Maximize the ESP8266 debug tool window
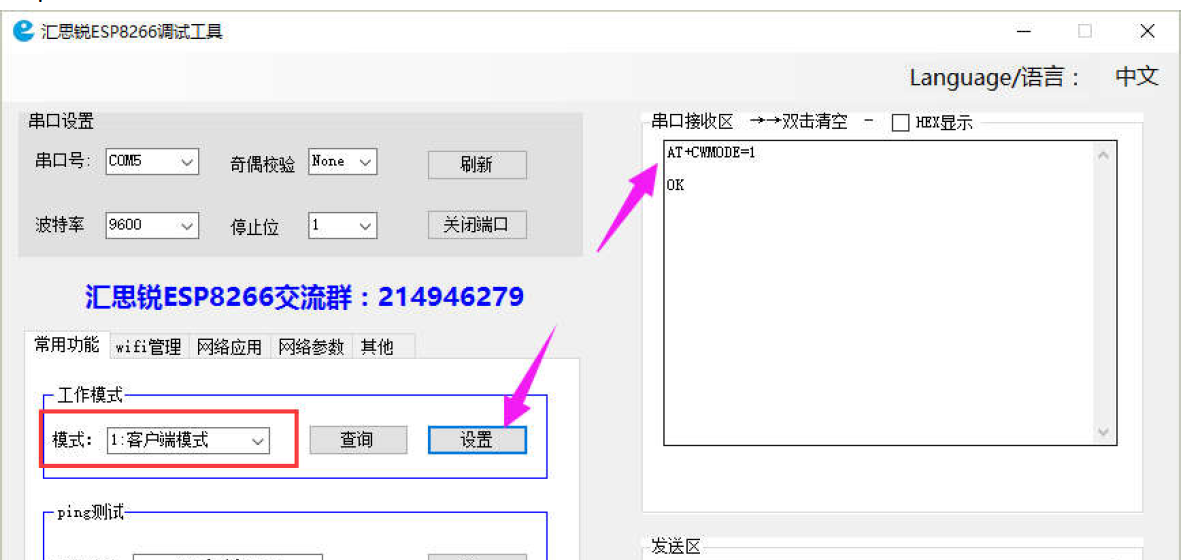The width and height of the screenshot is (1190, 560). pyautogui.click(x=1085, y=32)
